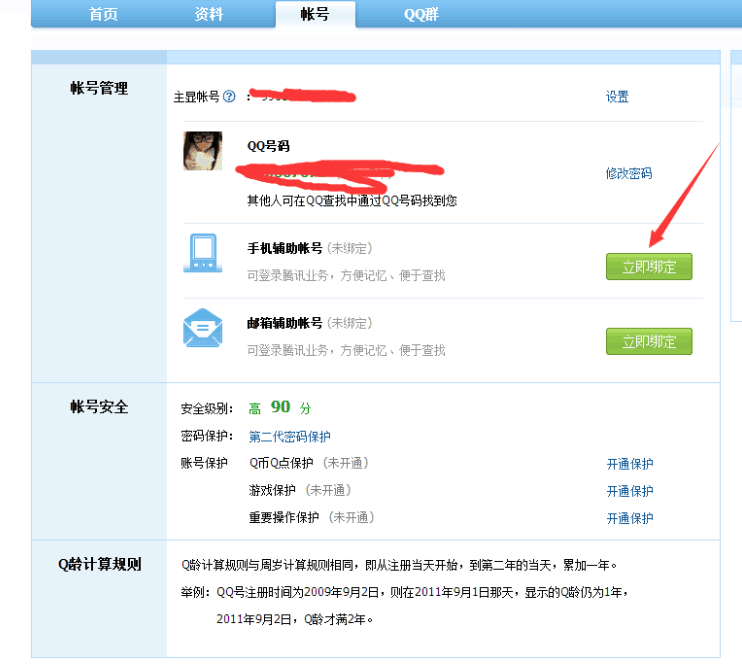Open the 首页 tab
The width and height of the screenshot is (742, 666).
[103, 14]
